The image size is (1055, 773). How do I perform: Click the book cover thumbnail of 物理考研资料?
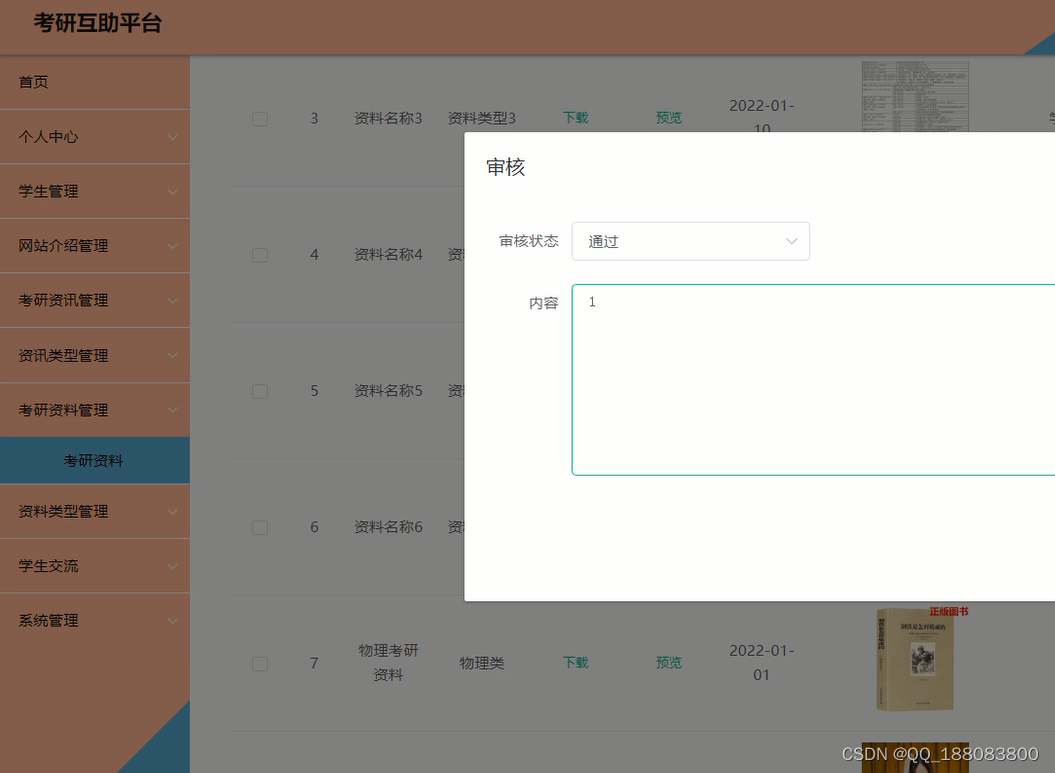[914, 658]
